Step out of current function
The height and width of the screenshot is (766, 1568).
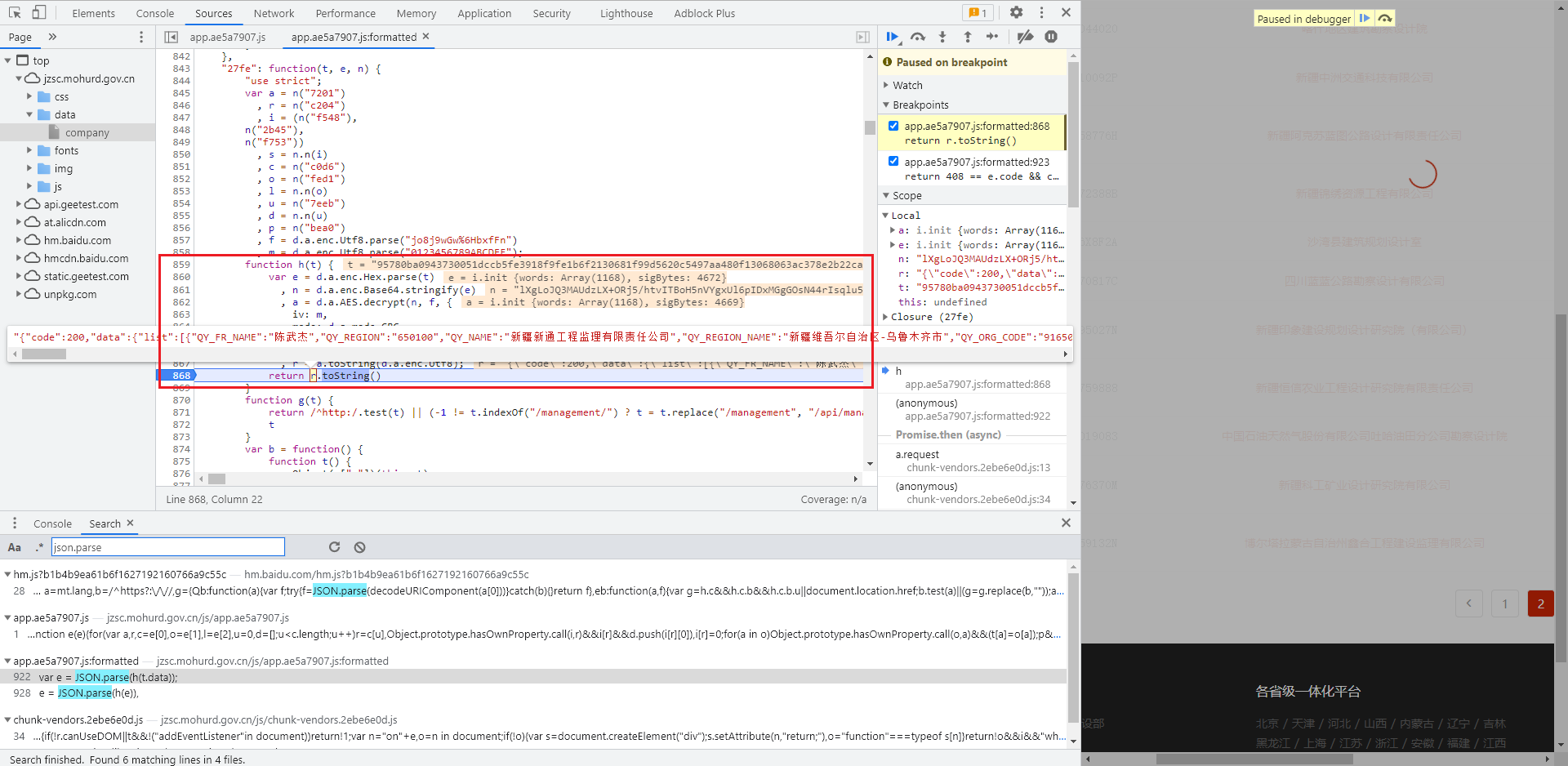(x=968, y=37)
